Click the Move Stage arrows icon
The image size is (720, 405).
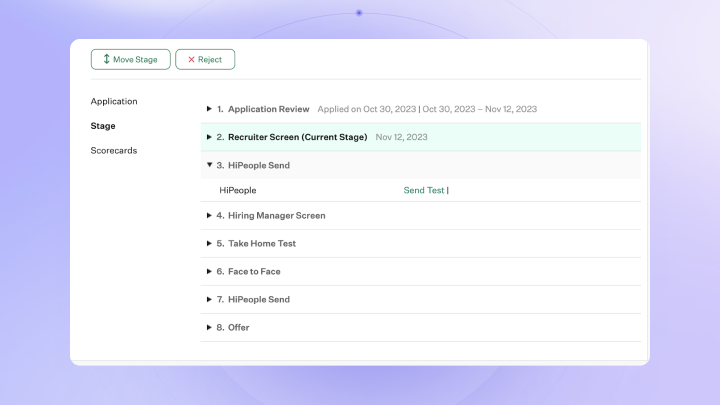[x=106, y=60]
